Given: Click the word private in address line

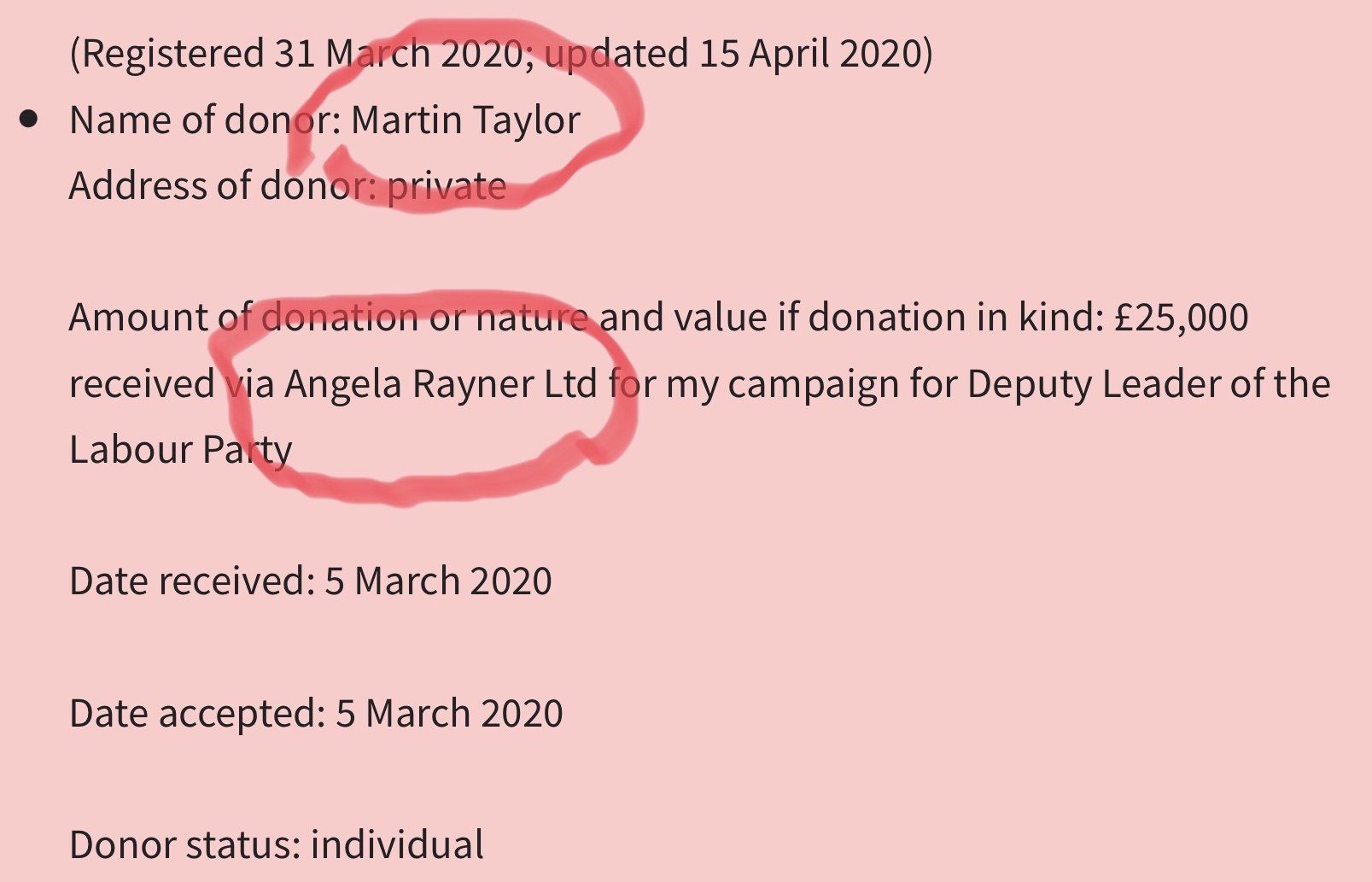Looking at the screenshot, I should [447, 187].
